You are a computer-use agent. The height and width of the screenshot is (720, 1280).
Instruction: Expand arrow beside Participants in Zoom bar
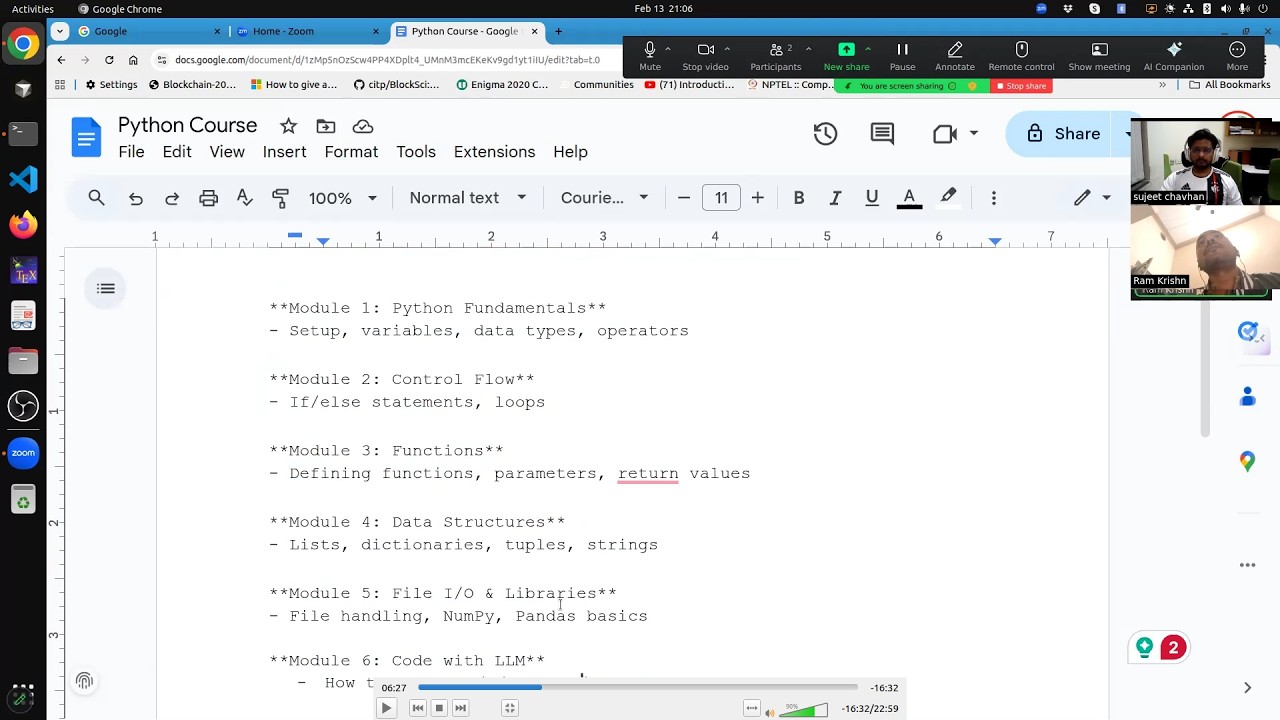point(808,49)
